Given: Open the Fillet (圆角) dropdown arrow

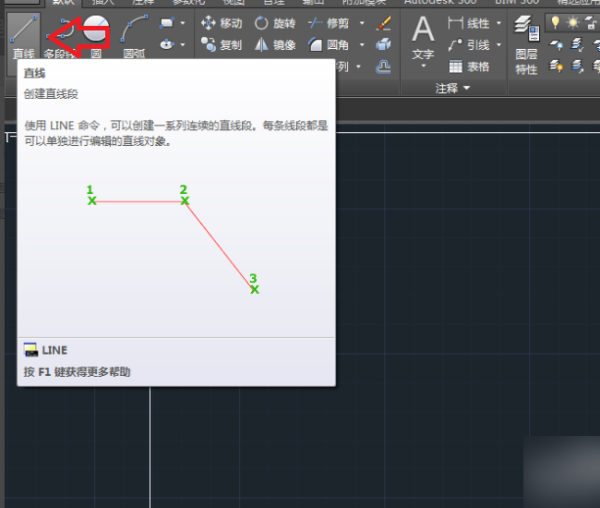Looking at the screenshot, I should point(362,45).
